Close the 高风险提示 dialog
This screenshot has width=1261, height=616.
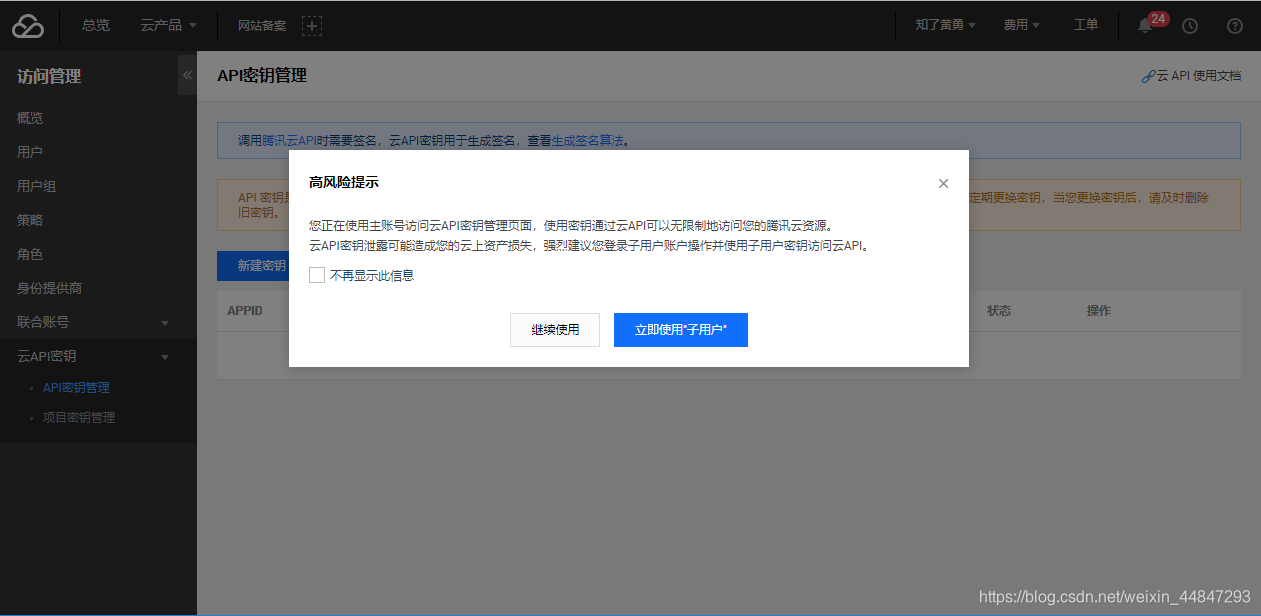tap(943, 184)
